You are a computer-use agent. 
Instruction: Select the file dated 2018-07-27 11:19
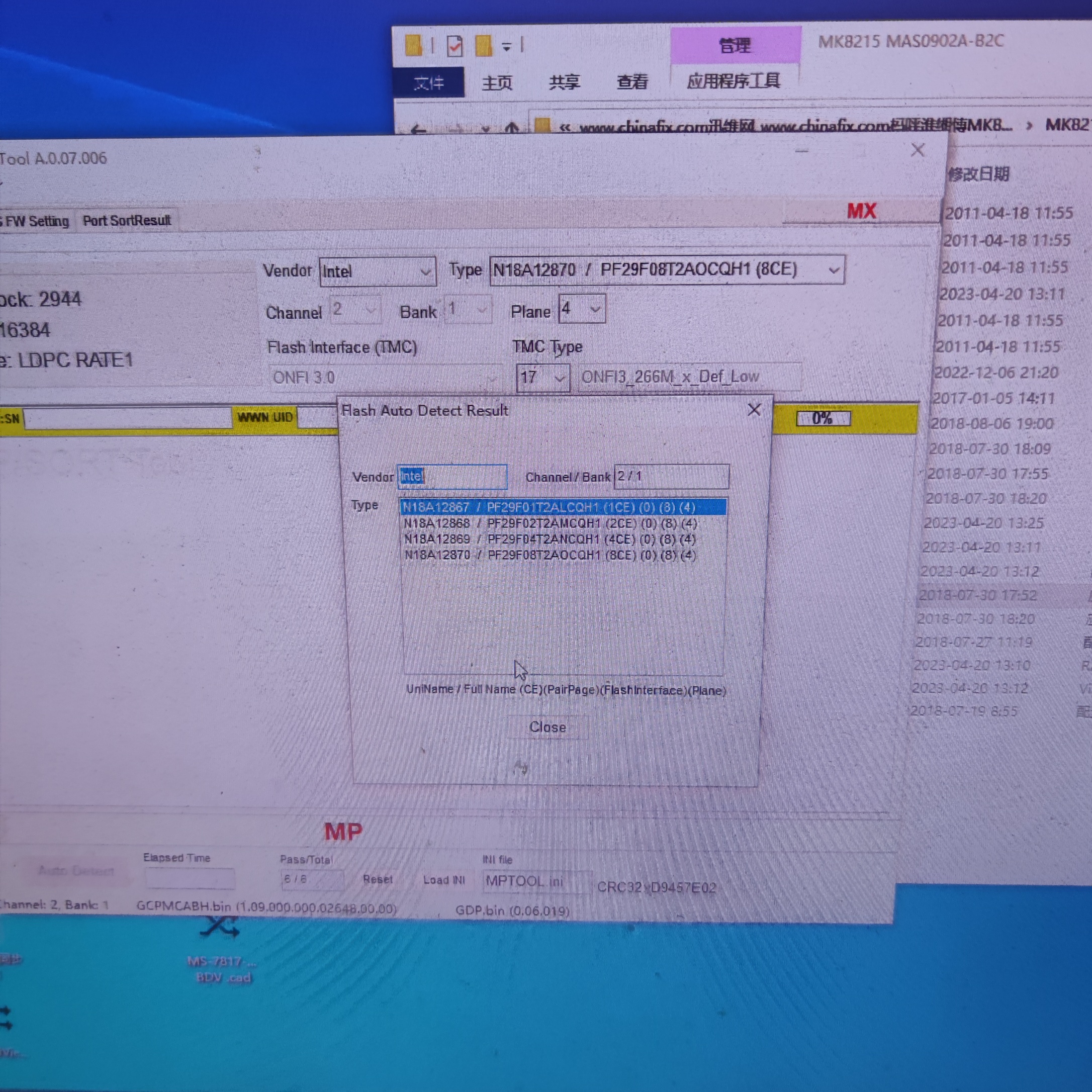(x=974, y=642)
